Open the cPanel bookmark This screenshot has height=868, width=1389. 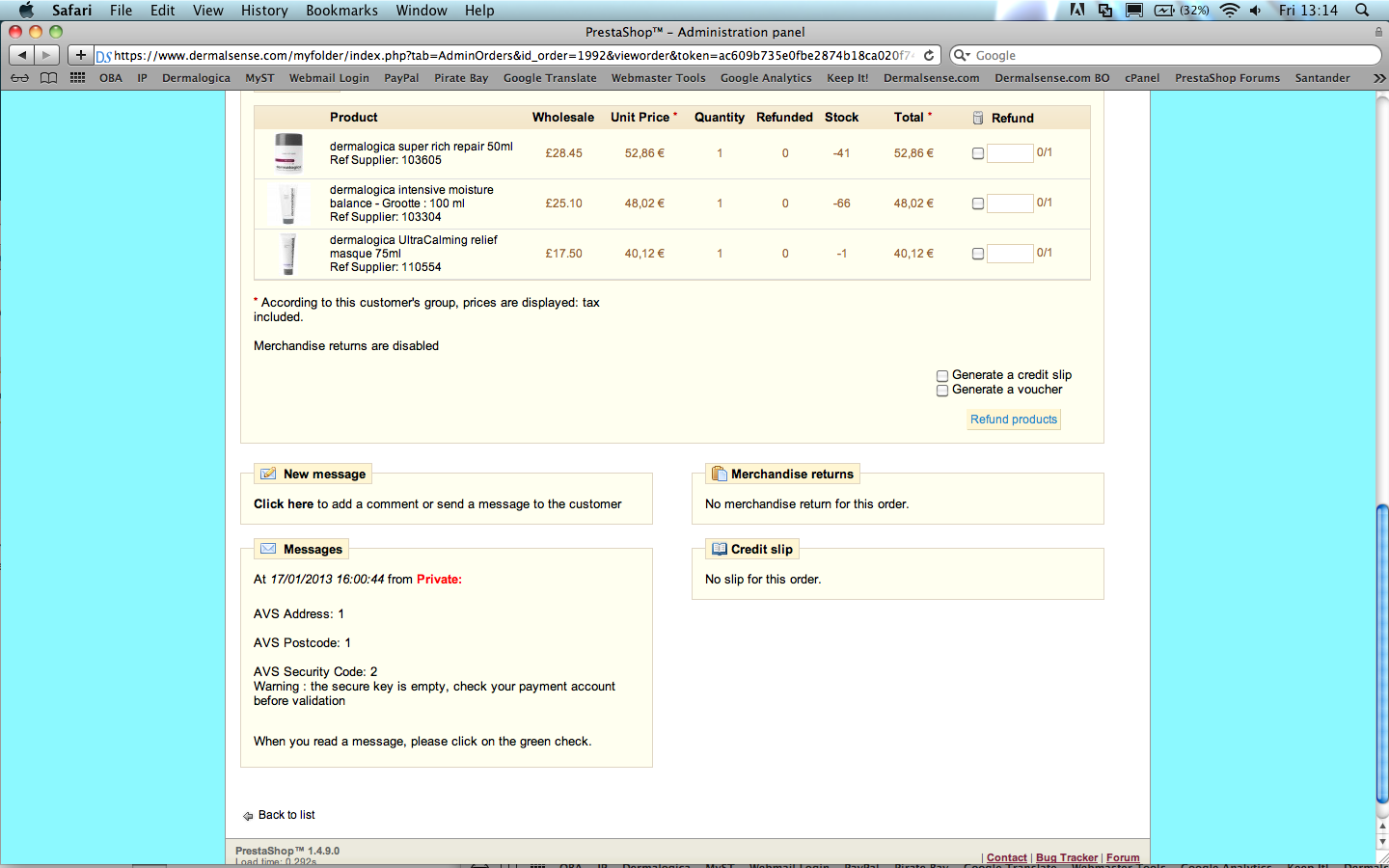pos(1142,78)
